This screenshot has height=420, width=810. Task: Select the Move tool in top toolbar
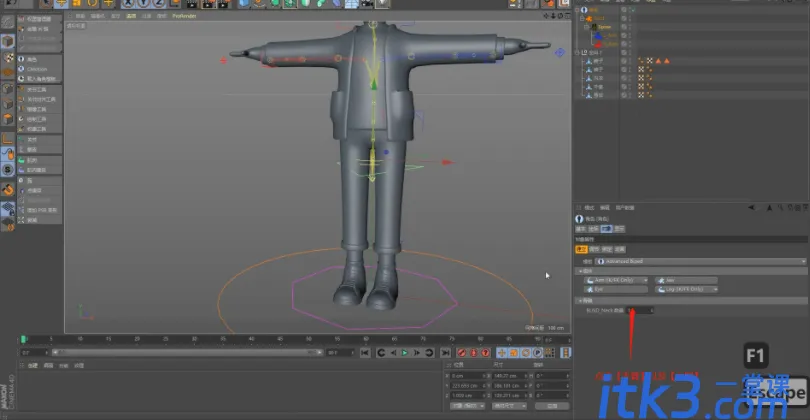point(61,4)
